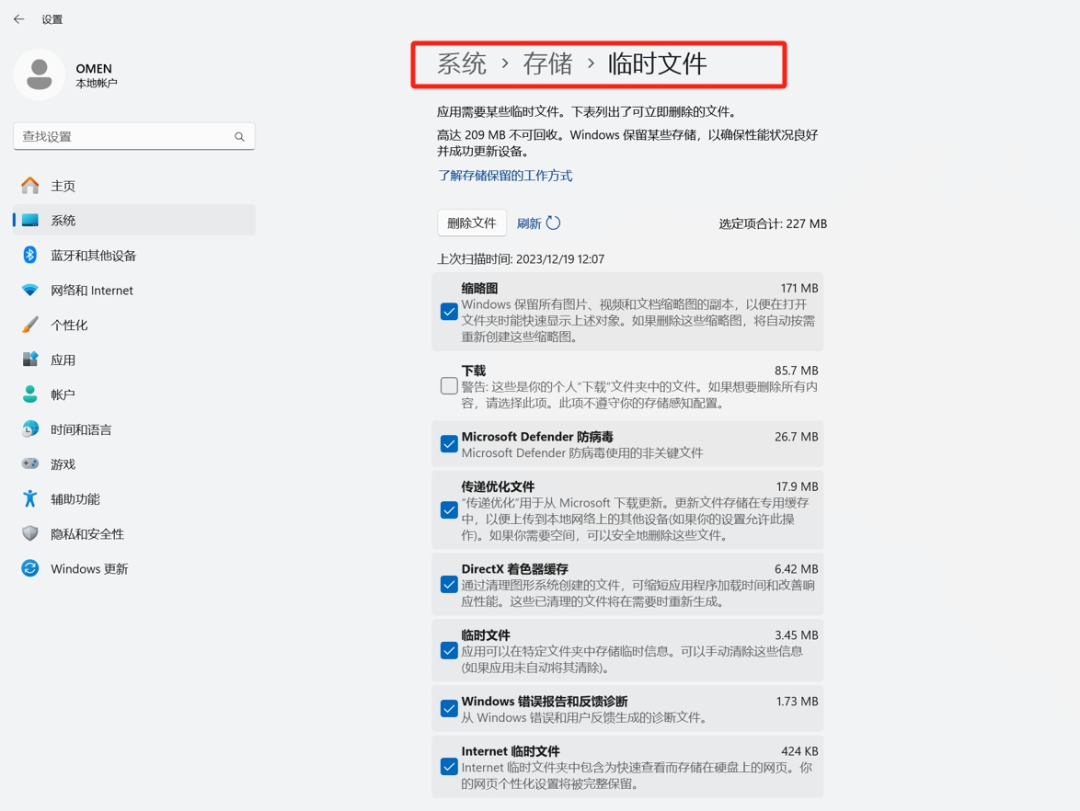Click the OMEN account name
The image size is (1080, 811).
coord(94,68)
